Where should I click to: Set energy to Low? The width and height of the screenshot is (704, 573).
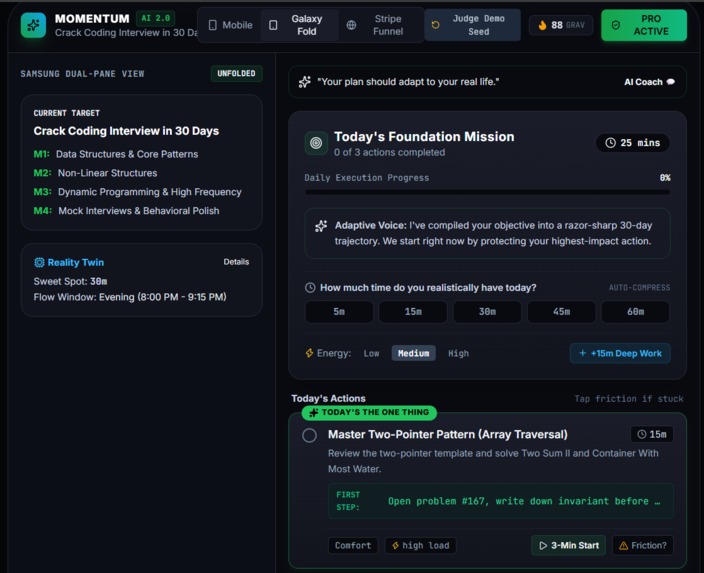click(x=371, y=353)
